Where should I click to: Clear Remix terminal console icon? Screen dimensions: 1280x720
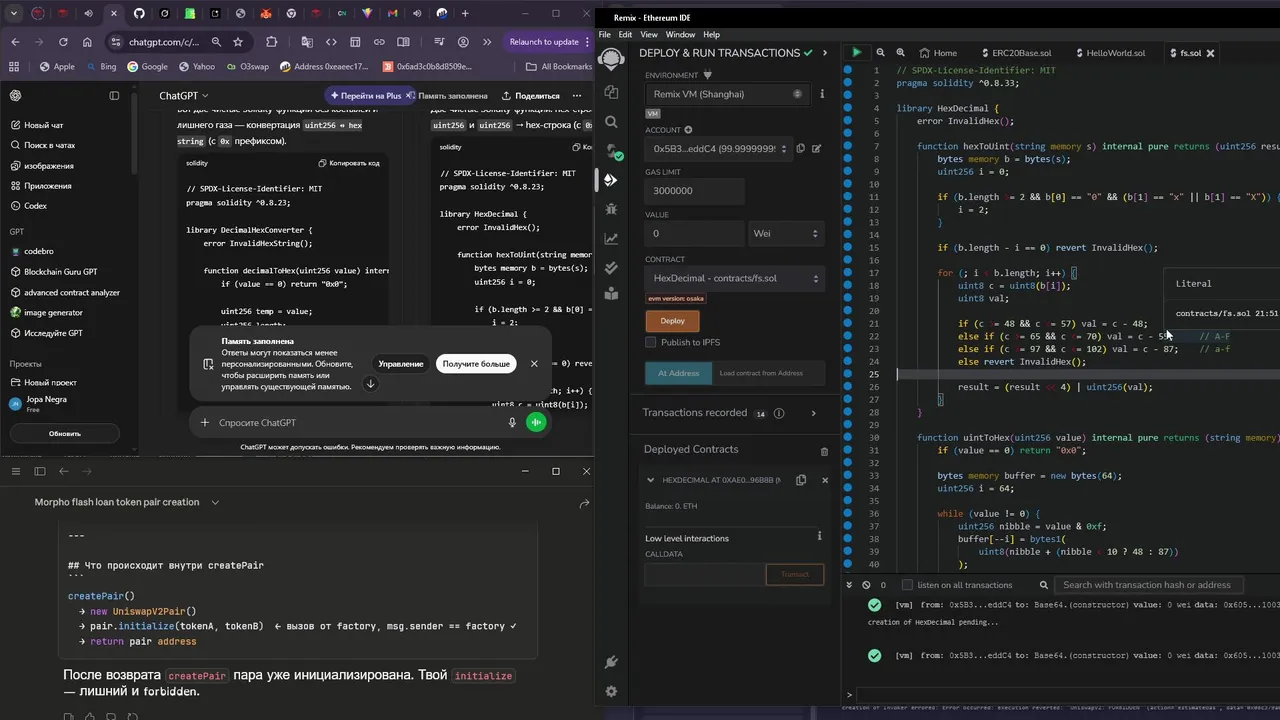[x=866, y=585]
